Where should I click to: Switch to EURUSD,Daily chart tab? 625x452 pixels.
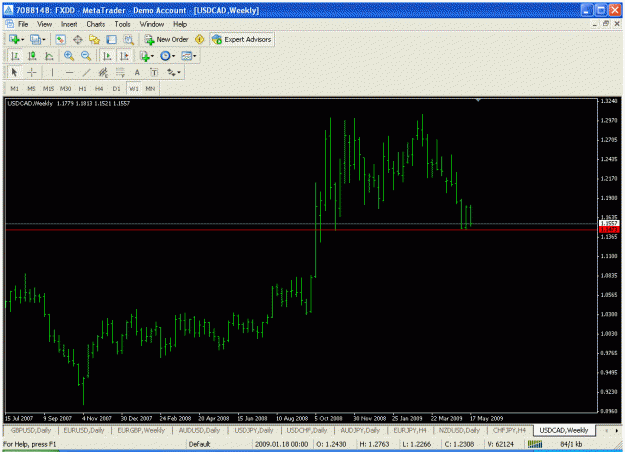84,430
